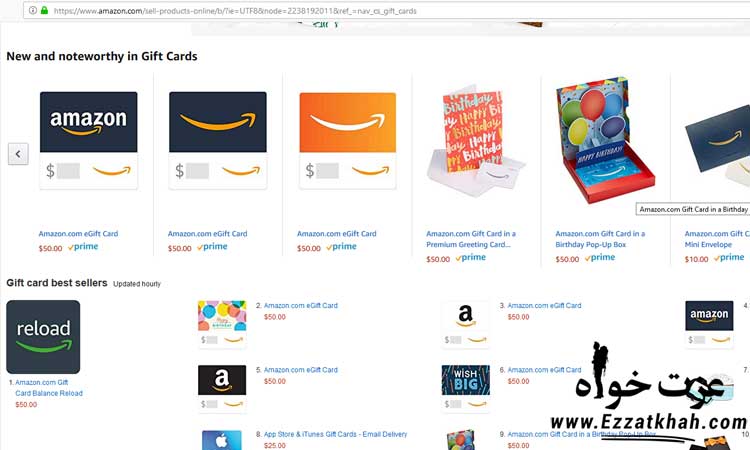Open the Birthday Pop-Up Box product image
The image size is (750, 450).
coord(605,139)
